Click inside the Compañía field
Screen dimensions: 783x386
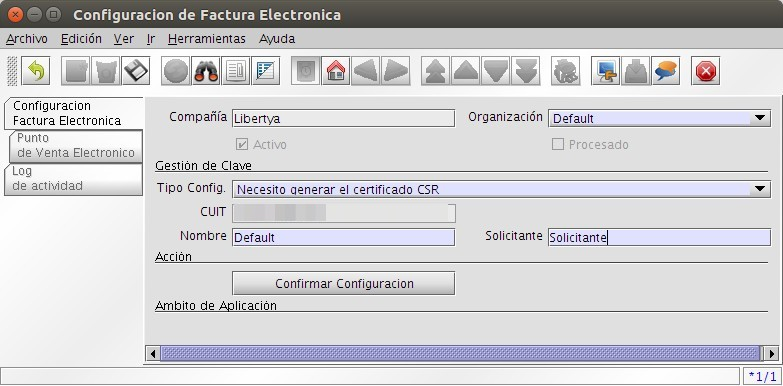344,118
